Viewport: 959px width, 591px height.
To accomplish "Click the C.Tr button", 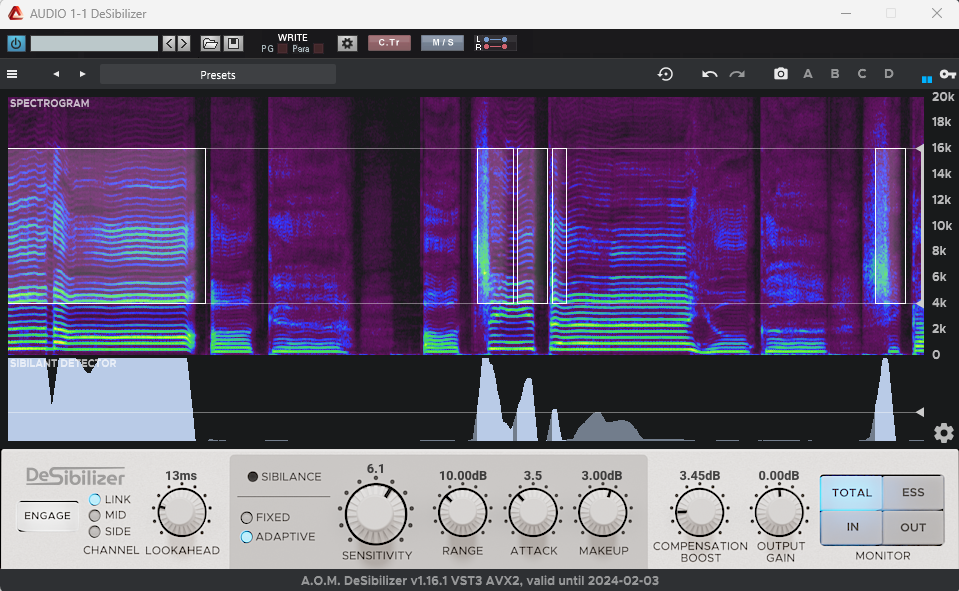I will [x=389, y=43].
